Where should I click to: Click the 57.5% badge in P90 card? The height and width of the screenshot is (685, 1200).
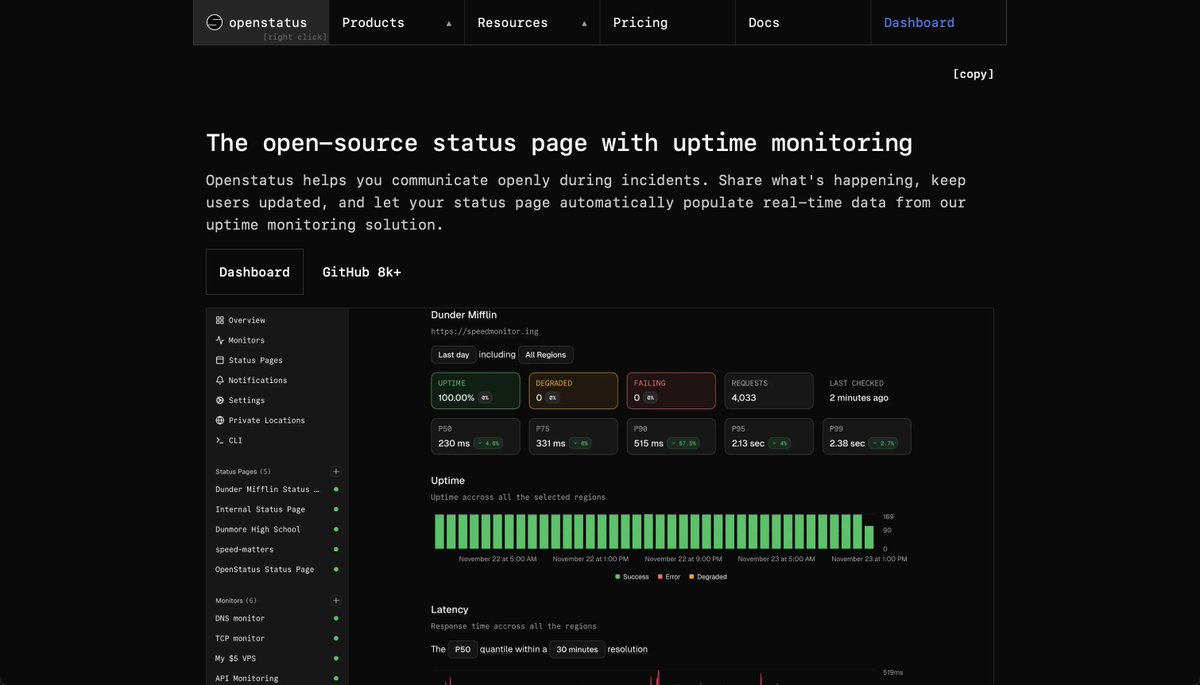(x=684, y=443)
